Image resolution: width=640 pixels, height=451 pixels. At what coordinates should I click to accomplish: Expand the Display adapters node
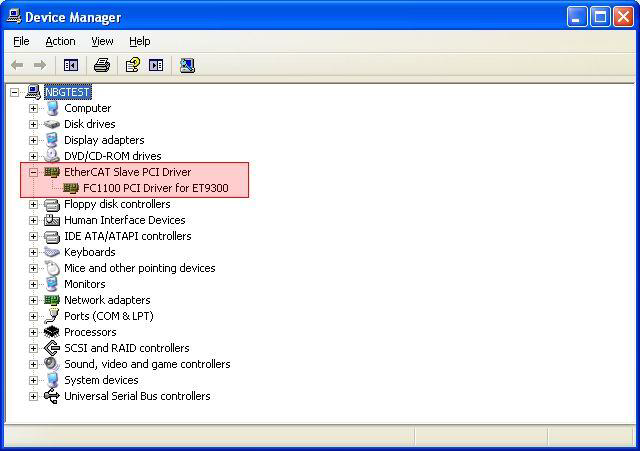tap(33, 140)
